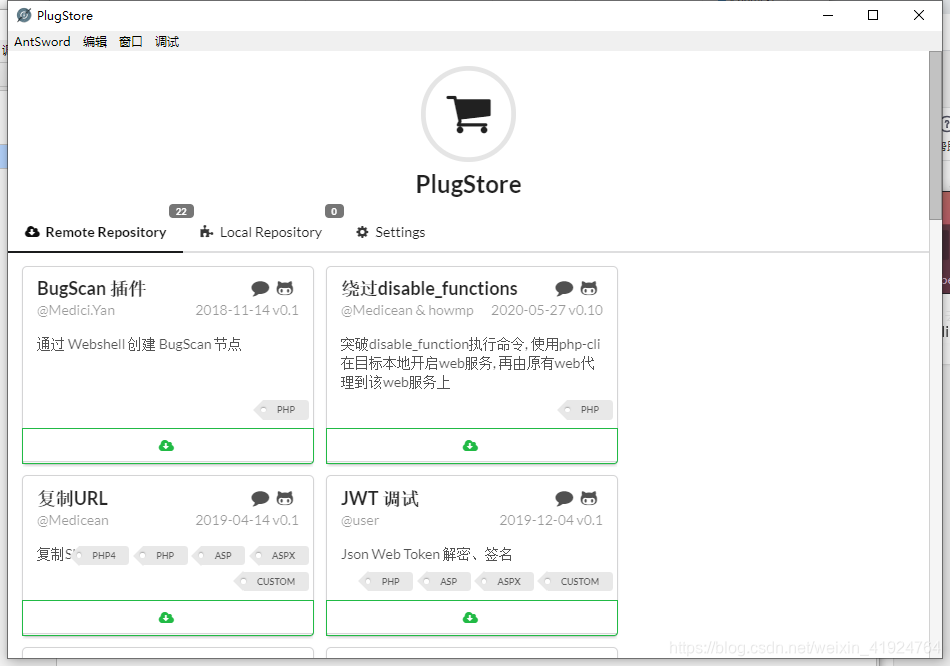Open comments for 绕过disable_functions plugin
The width and height of the screenshot is (950, 666).
tap(564, 288)
